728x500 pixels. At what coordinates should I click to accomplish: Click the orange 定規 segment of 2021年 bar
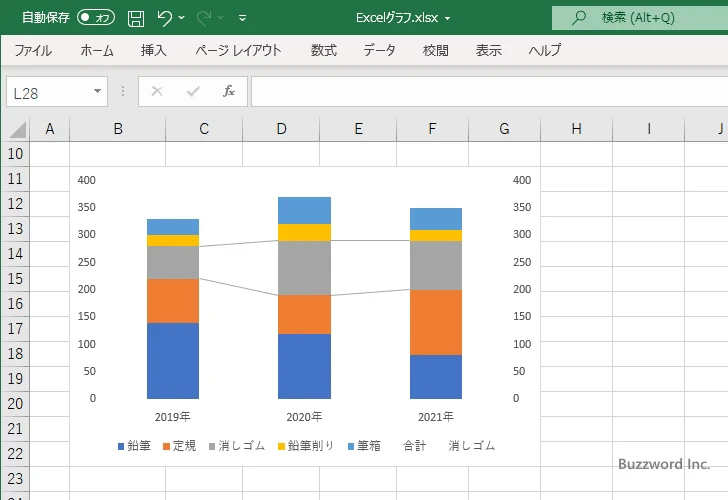click(436, 323)
